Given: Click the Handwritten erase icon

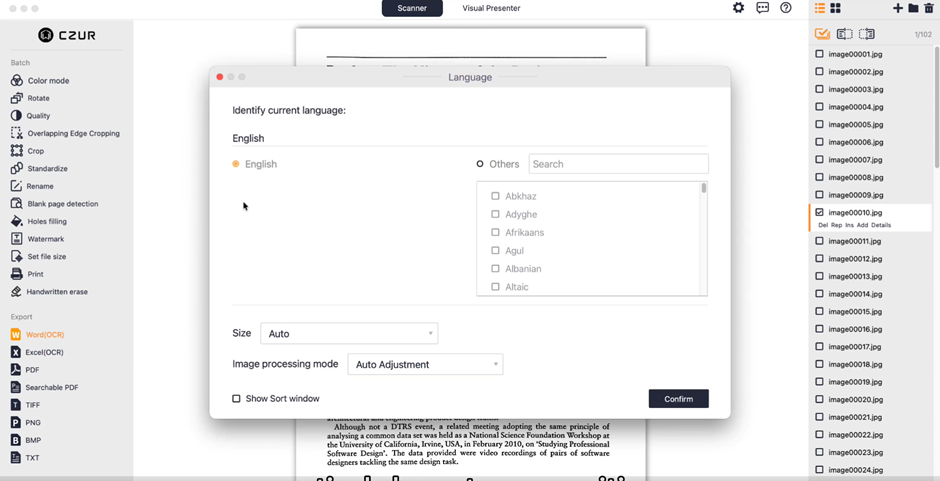Looking at the screenshot, I should [x=16, y=292].
